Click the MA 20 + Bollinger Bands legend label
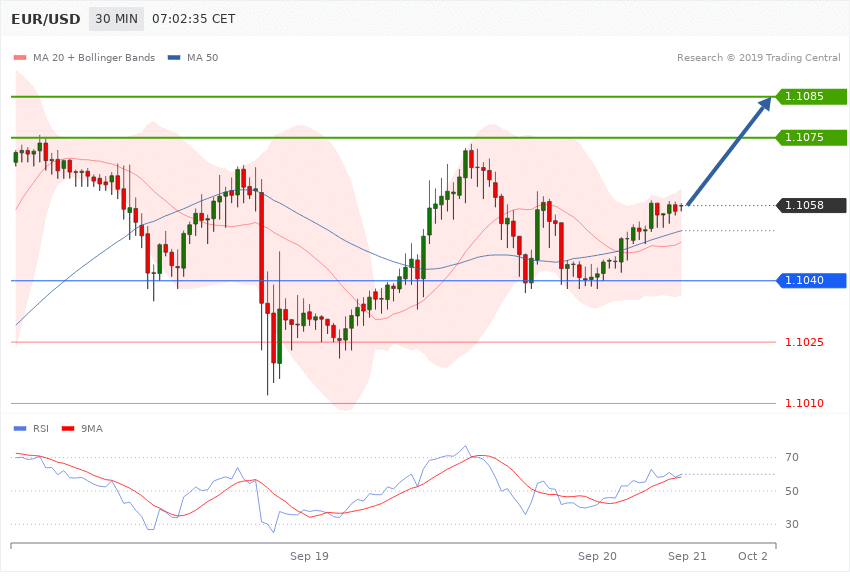 coord(94,57)
